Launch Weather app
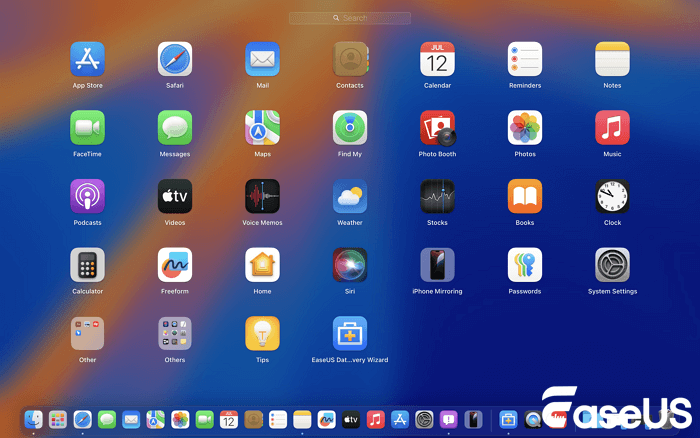This screenshot has height=438, width=700. pyautogui.click(x=350, y=196)
